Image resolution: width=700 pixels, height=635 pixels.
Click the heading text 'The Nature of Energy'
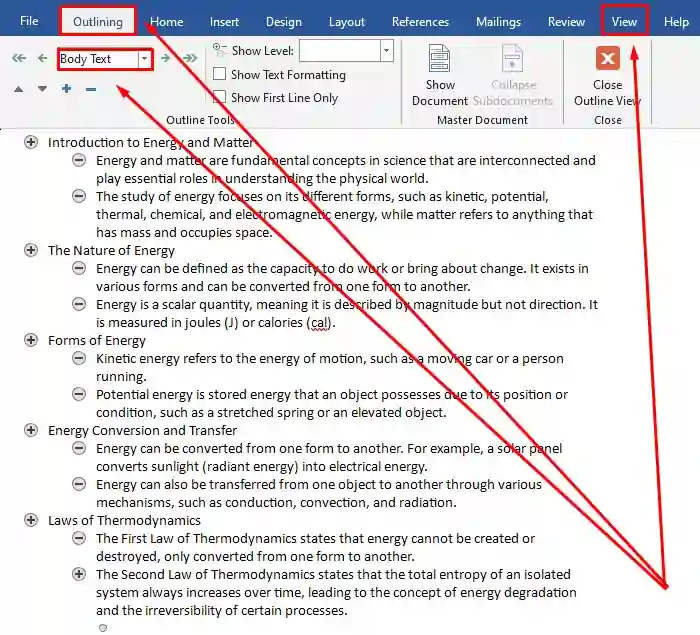tap(111, 251)
